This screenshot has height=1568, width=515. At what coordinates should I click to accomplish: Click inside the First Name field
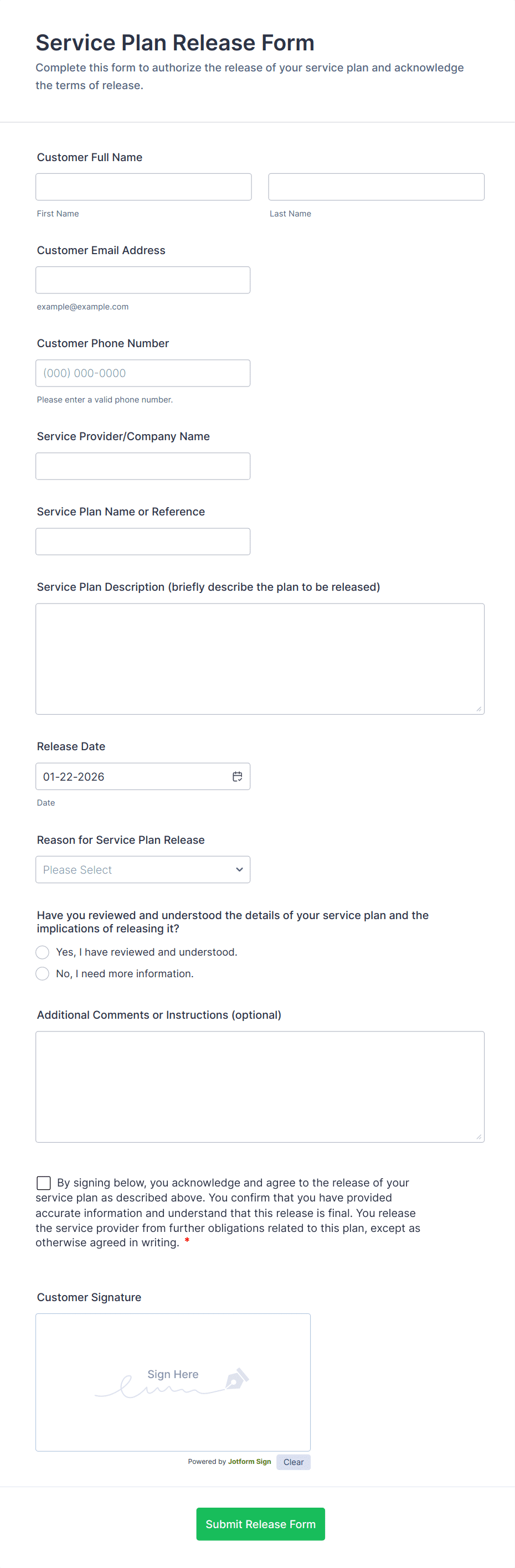coord(143,186)
